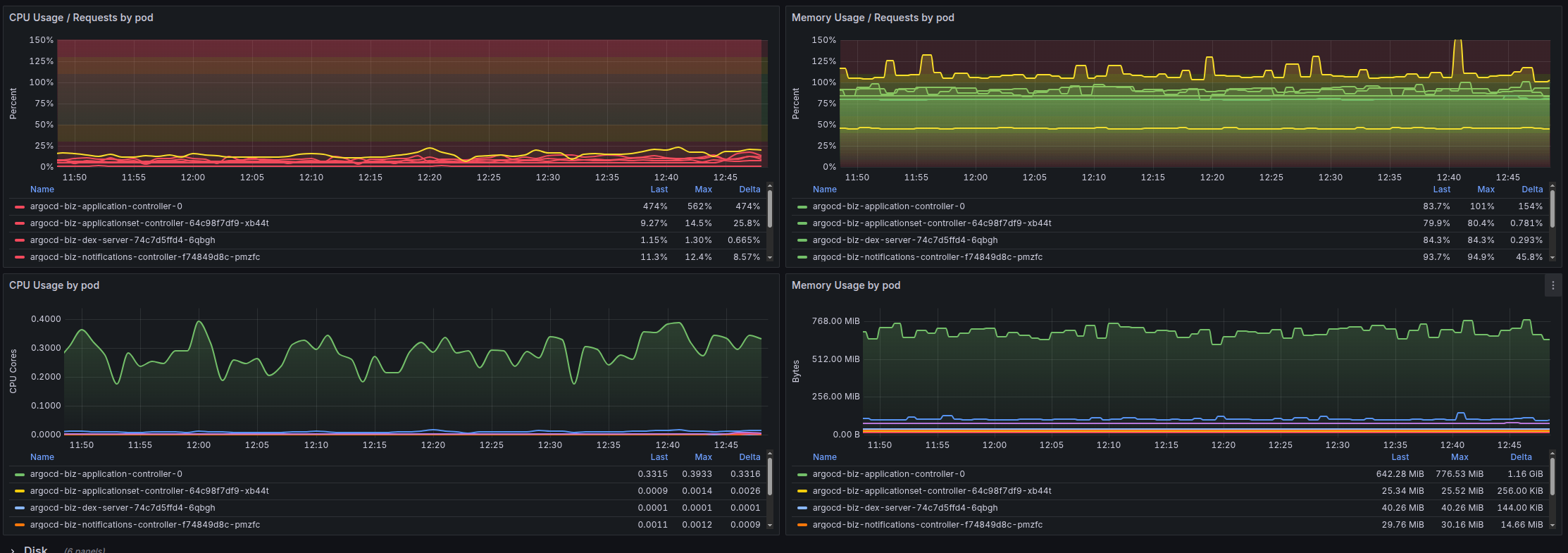Click green swatch for application-controller-0 in CPU Usage legend

pos(20,475)
